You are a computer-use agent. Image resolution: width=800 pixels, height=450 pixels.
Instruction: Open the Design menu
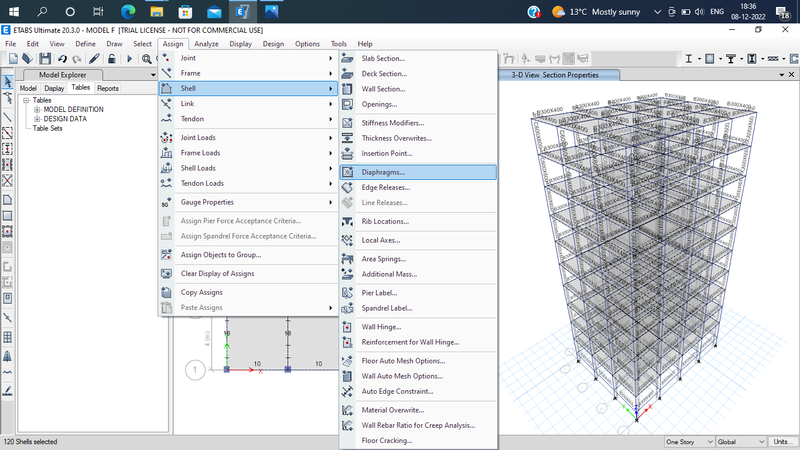pyautogui.click(x=273, y=44)
